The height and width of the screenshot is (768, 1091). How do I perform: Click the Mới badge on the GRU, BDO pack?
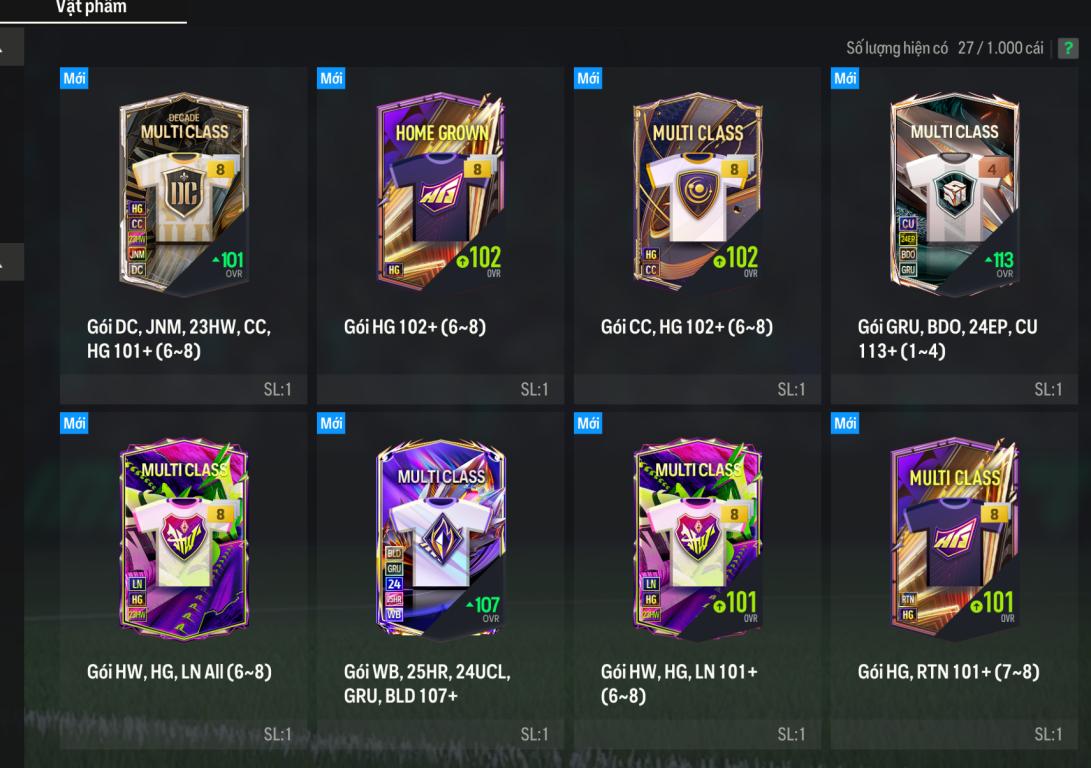coord(845,78)
